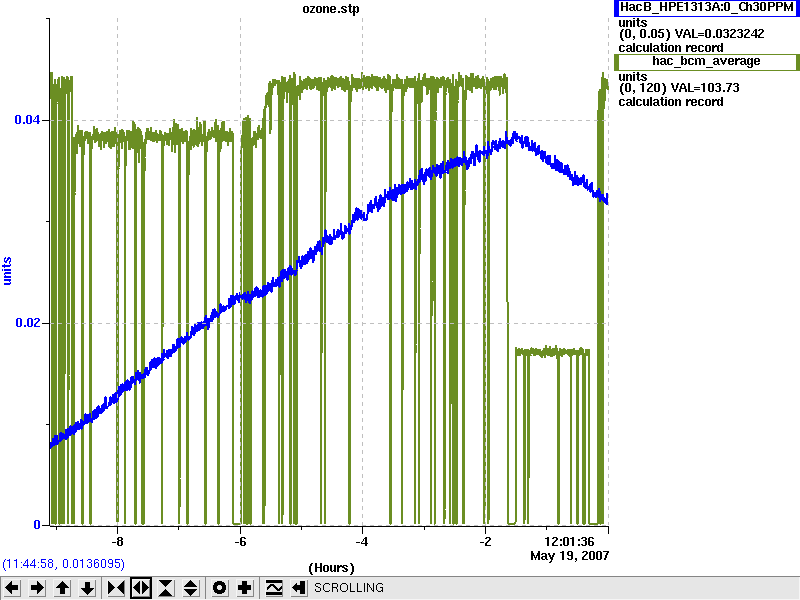800x600 pixels.
Task: Select the HacB_HPE1313A:0_Ch30PPM legend entry
Action: (x=707, y=8)
